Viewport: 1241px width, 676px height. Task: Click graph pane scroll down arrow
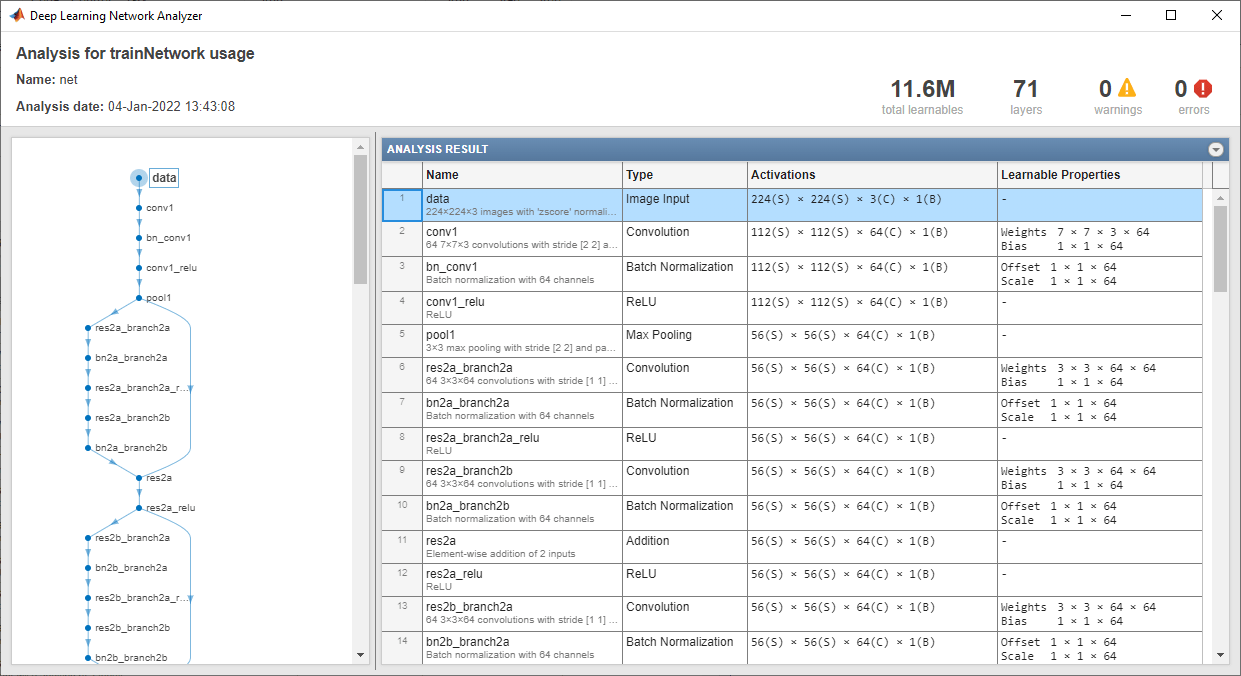(361, 655)
